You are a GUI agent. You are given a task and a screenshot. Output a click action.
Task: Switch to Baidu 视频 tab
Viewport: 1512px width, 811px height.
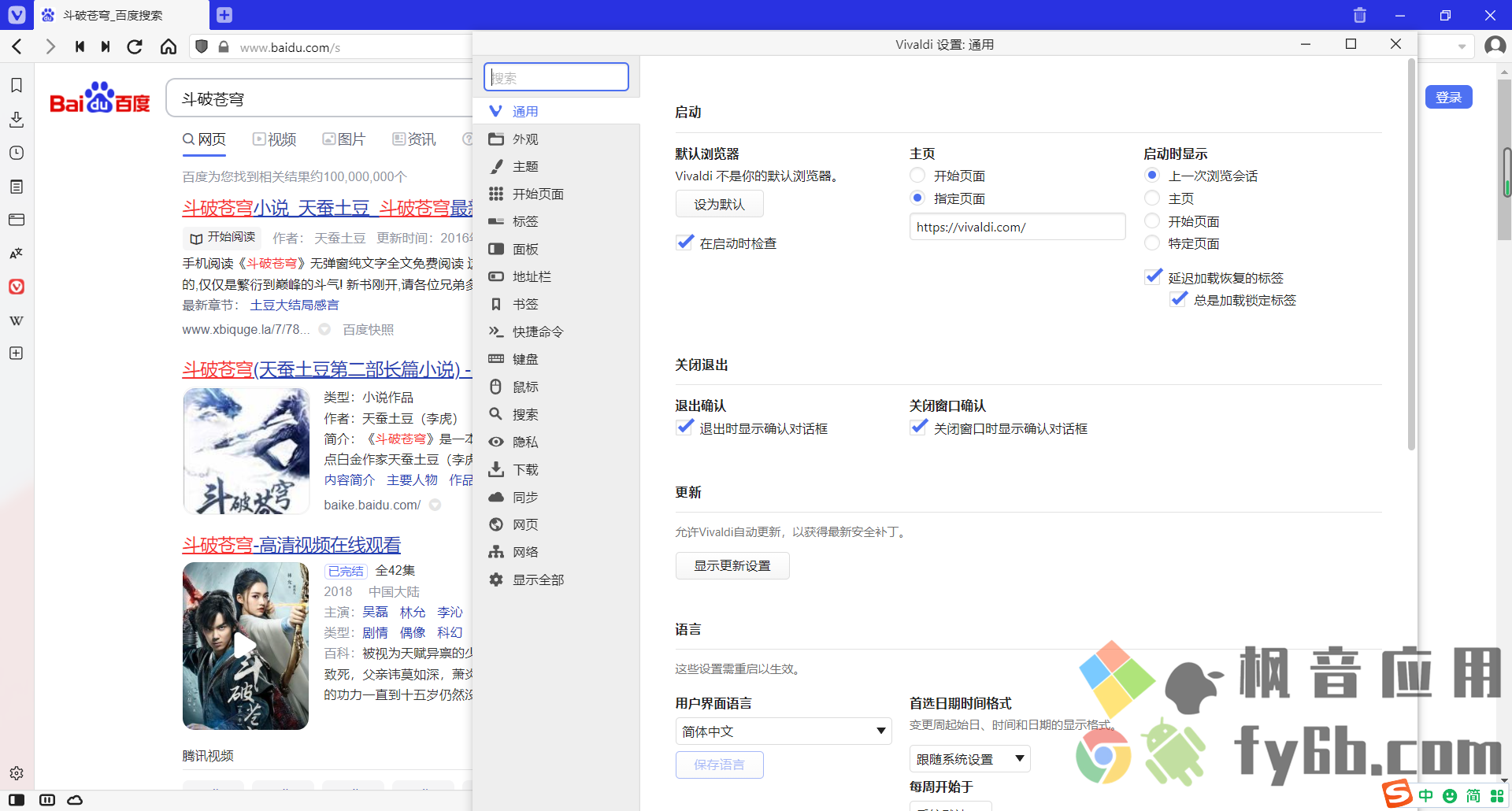click(274, 139)
